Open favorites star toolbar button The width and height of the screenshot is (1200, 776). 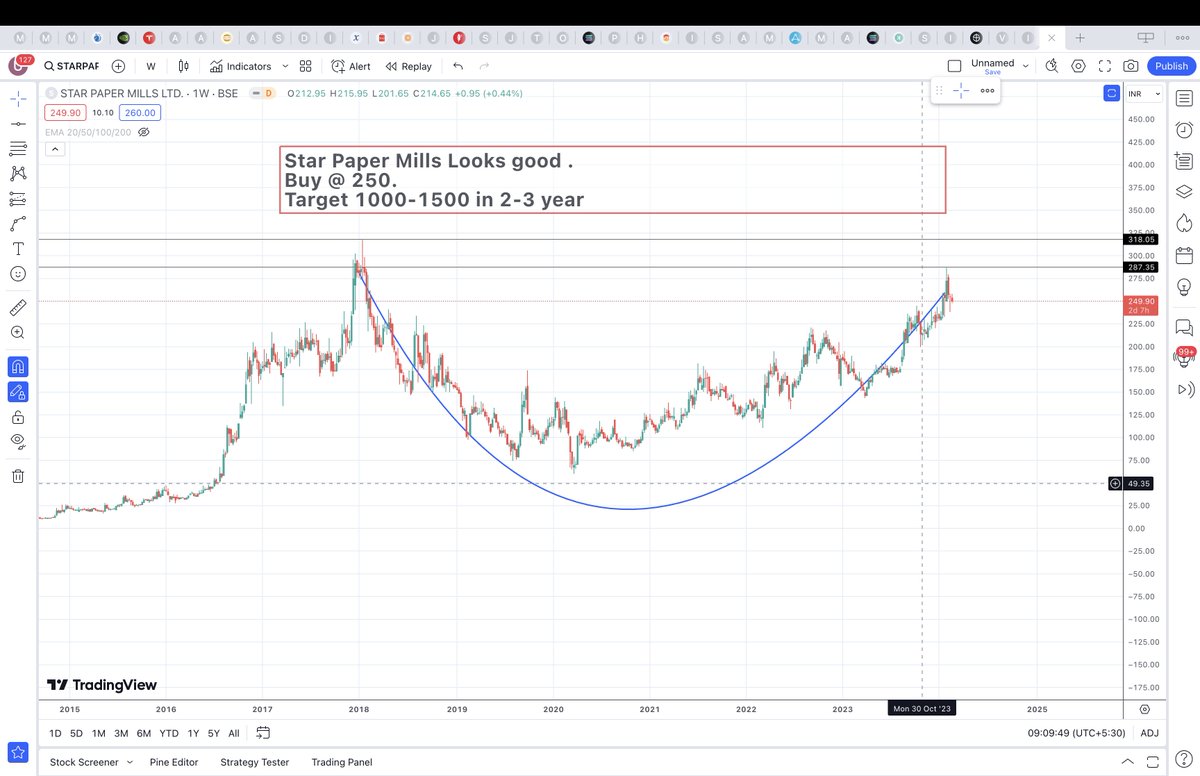17,751
